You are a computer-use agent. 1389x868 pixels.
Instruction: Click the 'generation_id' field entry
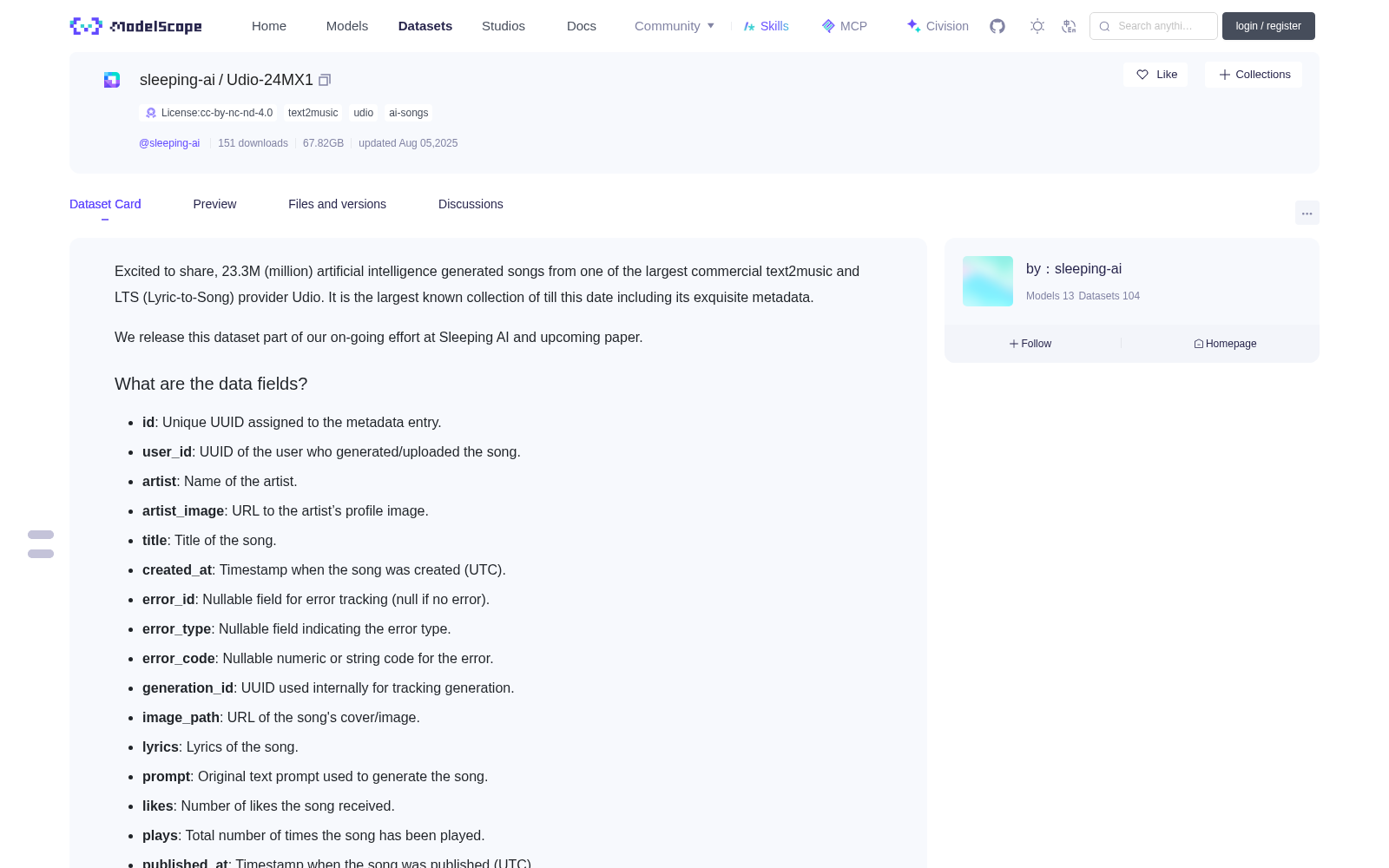coord(328,688)
